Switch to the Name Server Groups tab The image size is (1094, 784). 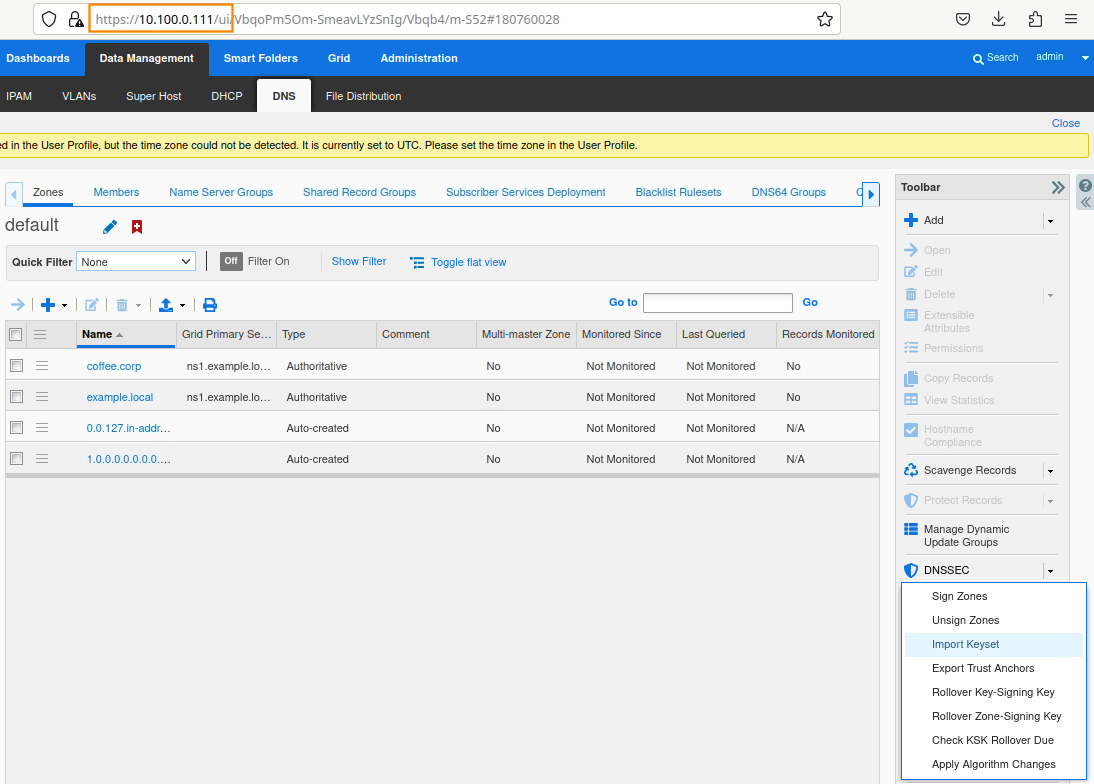click(x=221, y=192)
